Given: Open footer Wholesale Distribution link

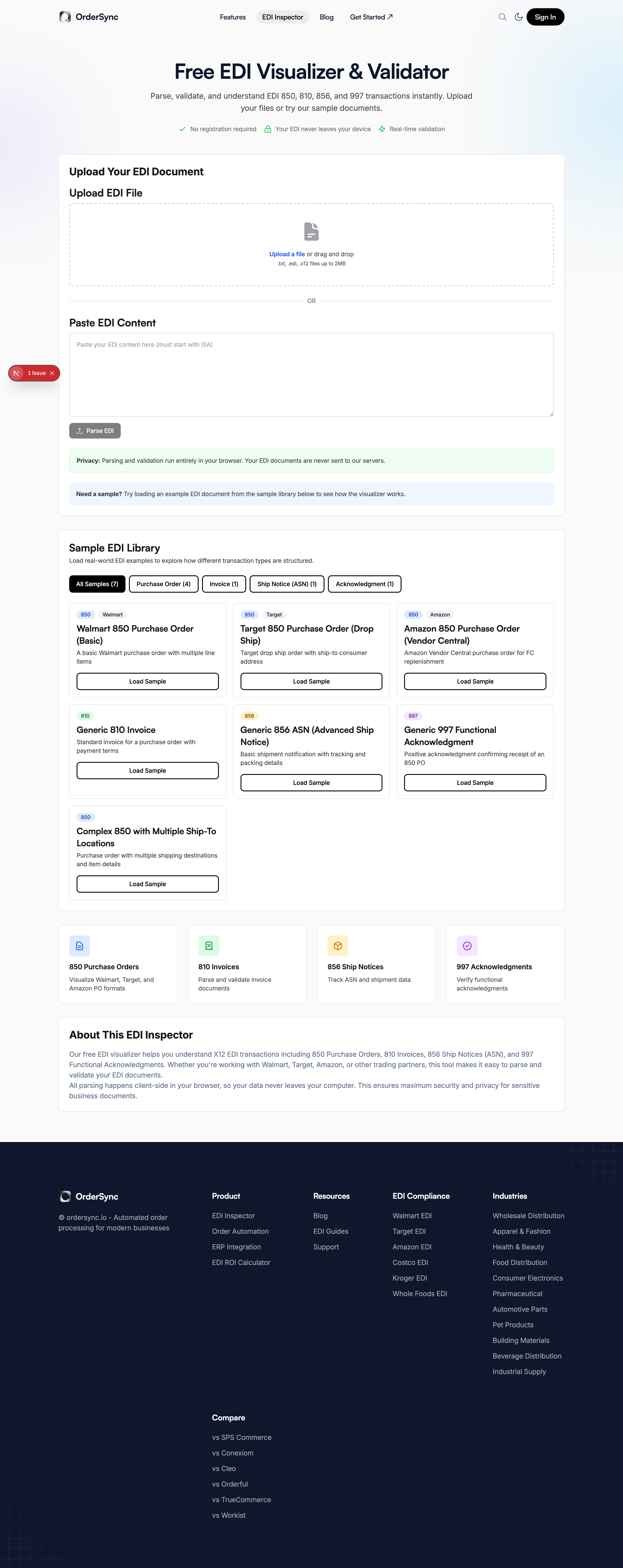Looking at the screenshot, I should [529, 1216].
